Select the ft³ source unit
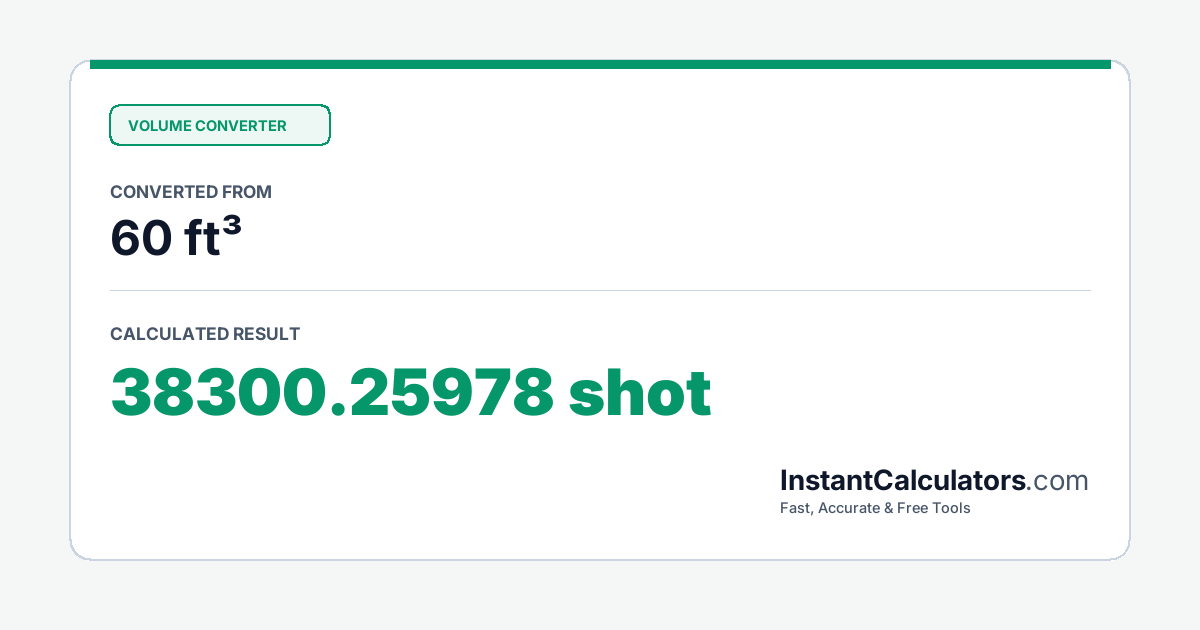Screen dimensions: 1200x630 click(213, 237)
